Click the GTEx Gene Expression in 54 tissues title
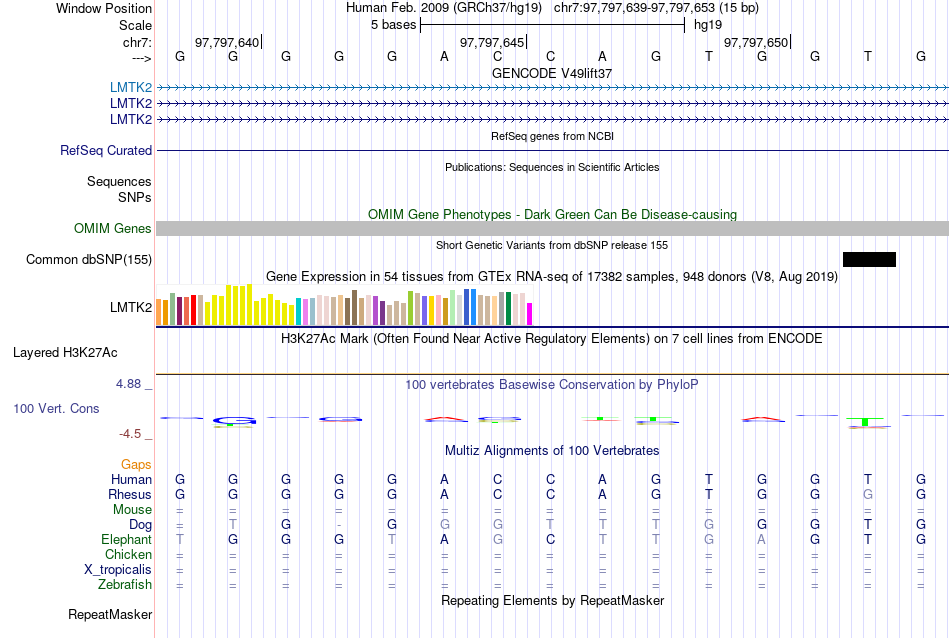 click(552, 277)
